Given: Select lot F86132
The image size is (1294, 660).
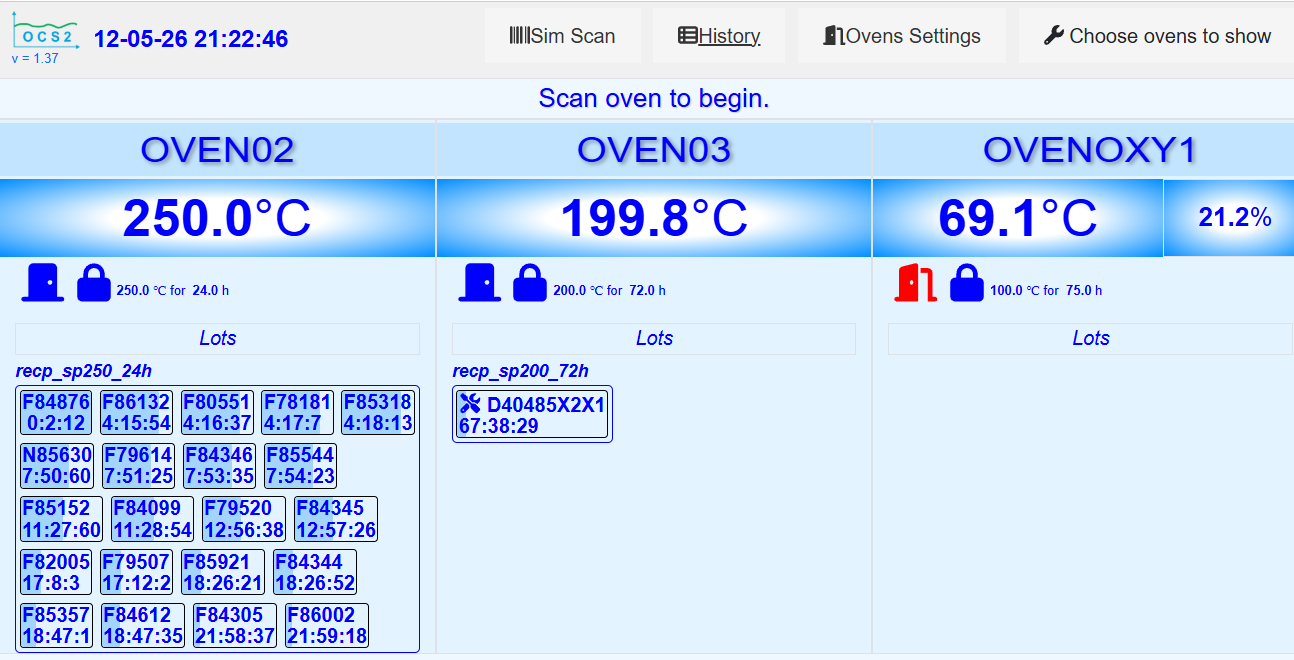Looking at the screenshot, I should (x=136, y=412).
